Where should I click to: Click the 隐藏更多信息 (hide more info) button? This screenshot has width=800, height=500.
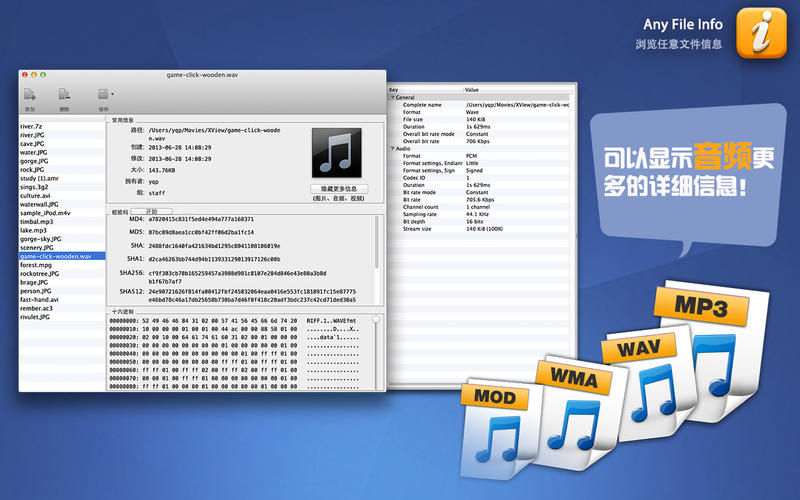coord(339,189)
